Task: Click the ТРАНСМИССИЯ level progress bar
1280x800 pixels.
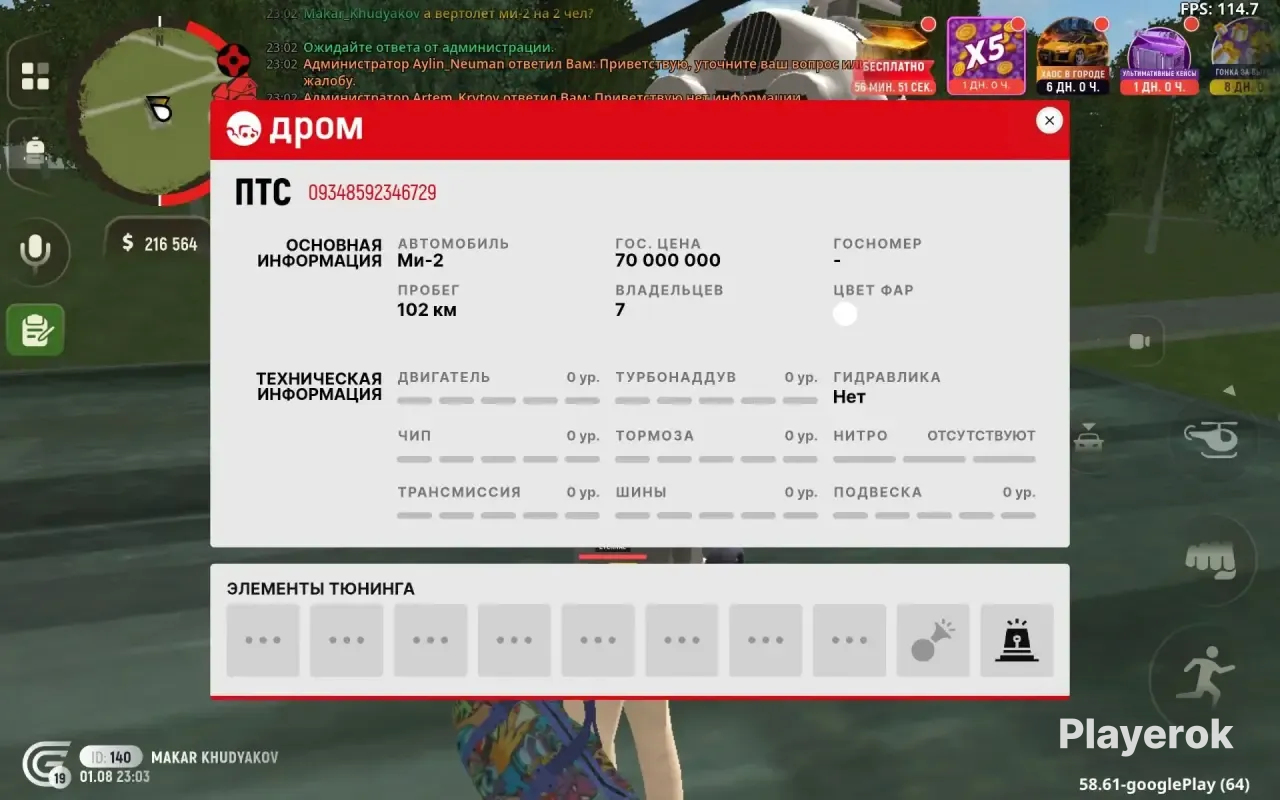Action: pos(498,516)
